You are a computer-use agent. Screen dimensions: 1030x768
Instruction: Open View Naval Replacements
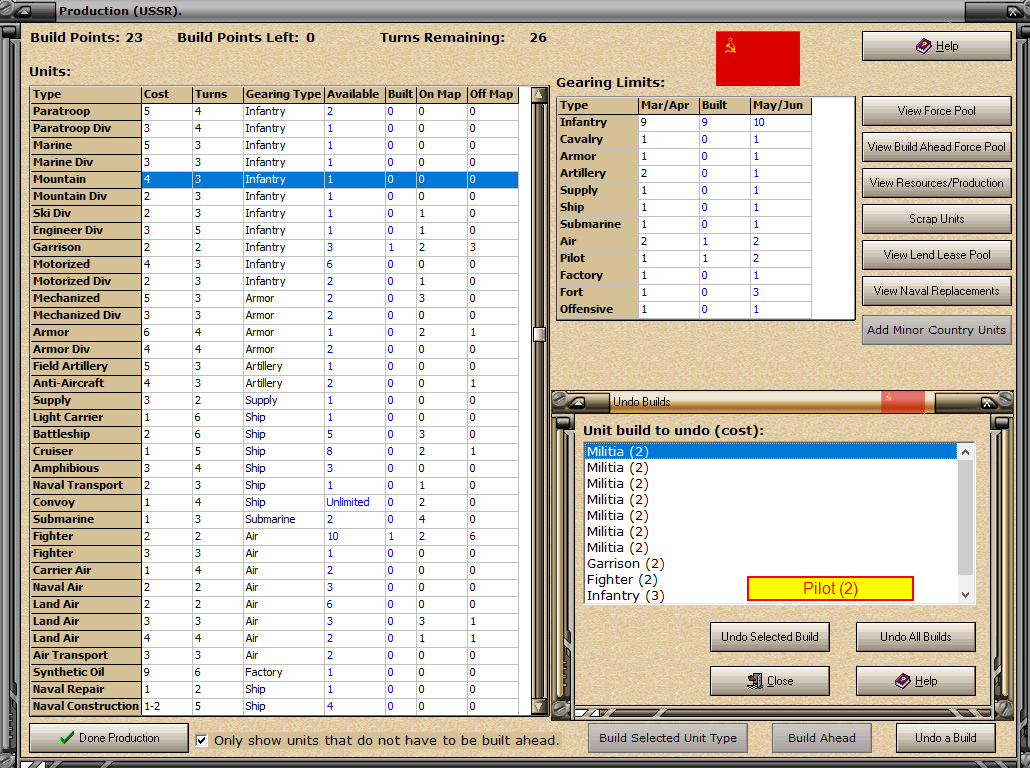point(936,291)
